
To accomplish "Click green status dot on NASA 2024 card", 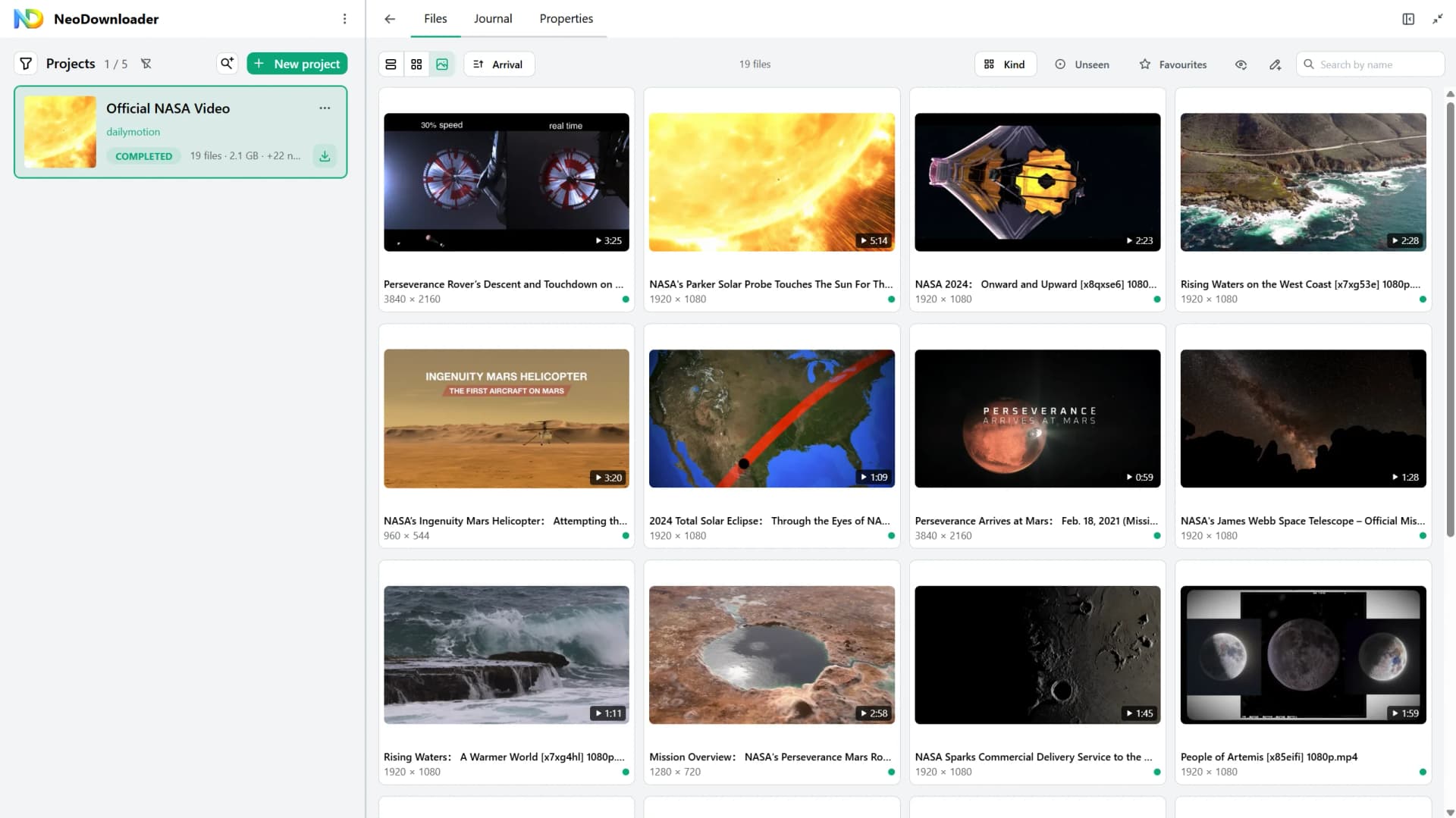I will [1156, 299].
